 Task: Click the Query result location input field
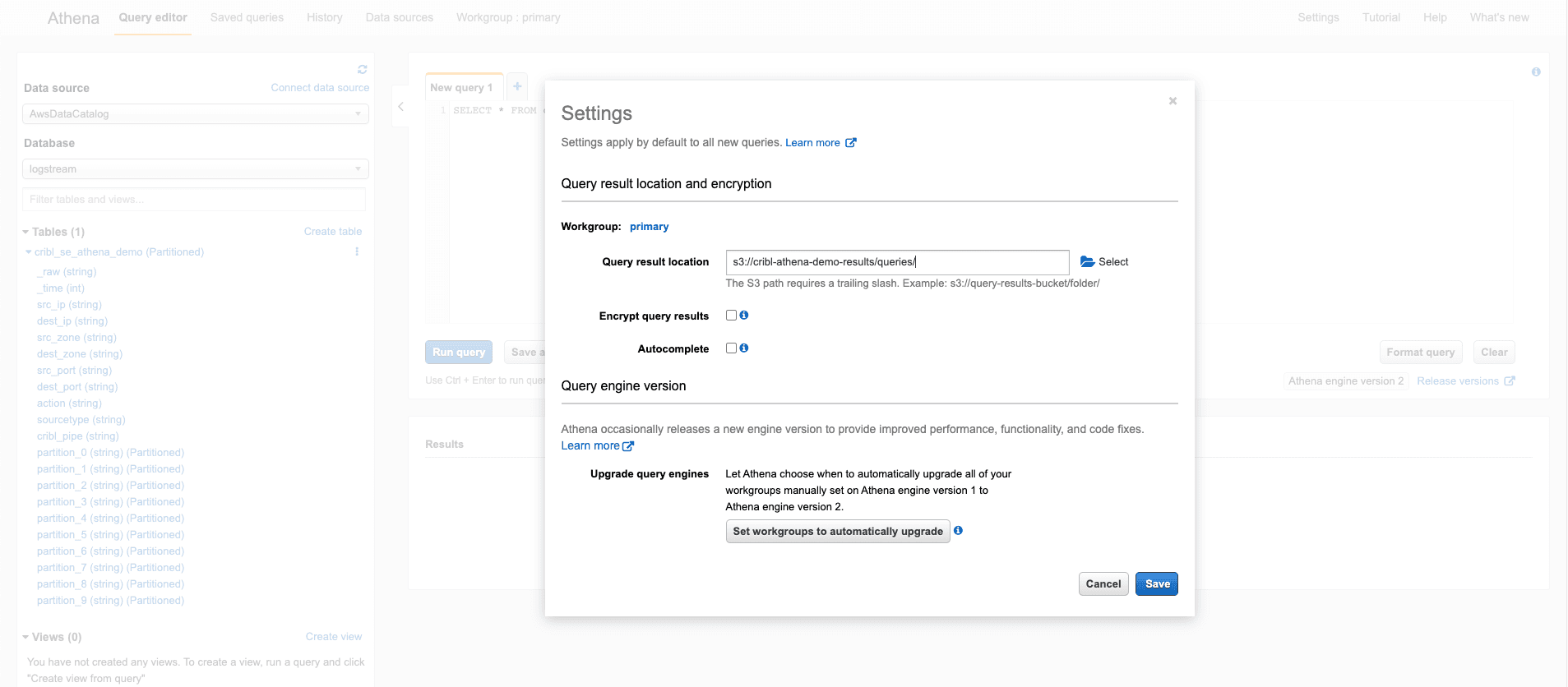pyautogui.click(x=896, y=262)
